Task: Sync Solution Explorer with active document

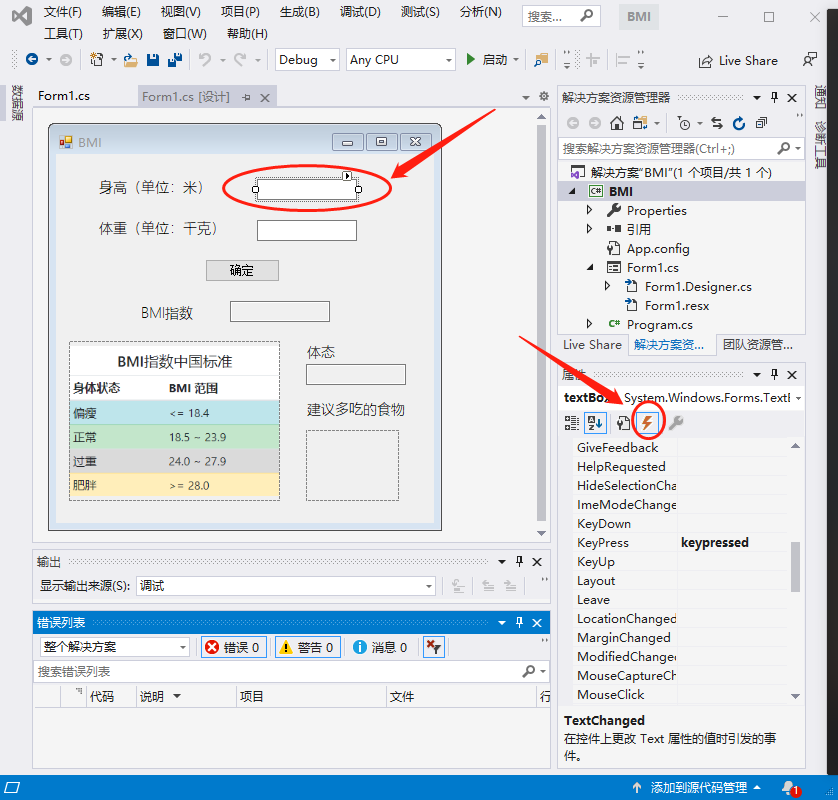Action: pos(716,124)
